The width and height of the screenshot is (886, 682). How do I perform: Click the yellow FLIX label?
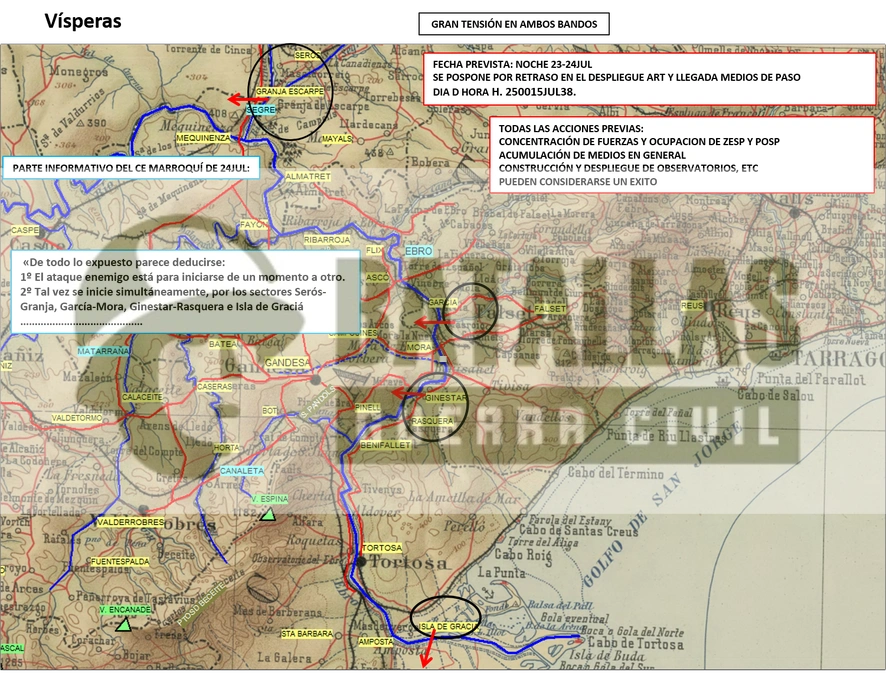click(x=374, y=250)
